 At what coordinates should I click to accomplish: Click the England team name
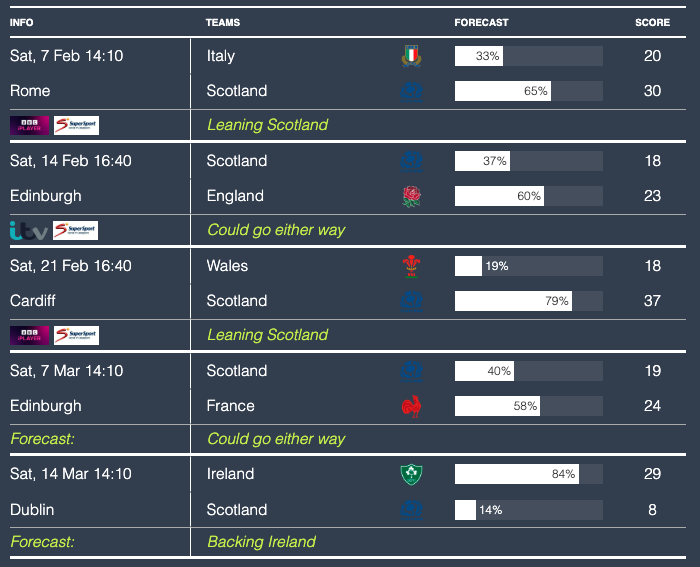point(235,196)
